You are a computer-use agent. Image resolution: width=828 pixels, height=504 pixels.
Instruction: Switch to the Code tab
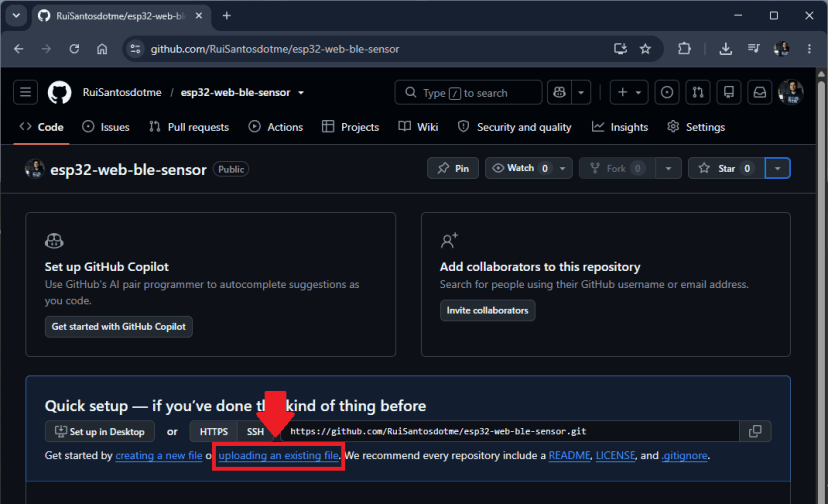[42, 127]
